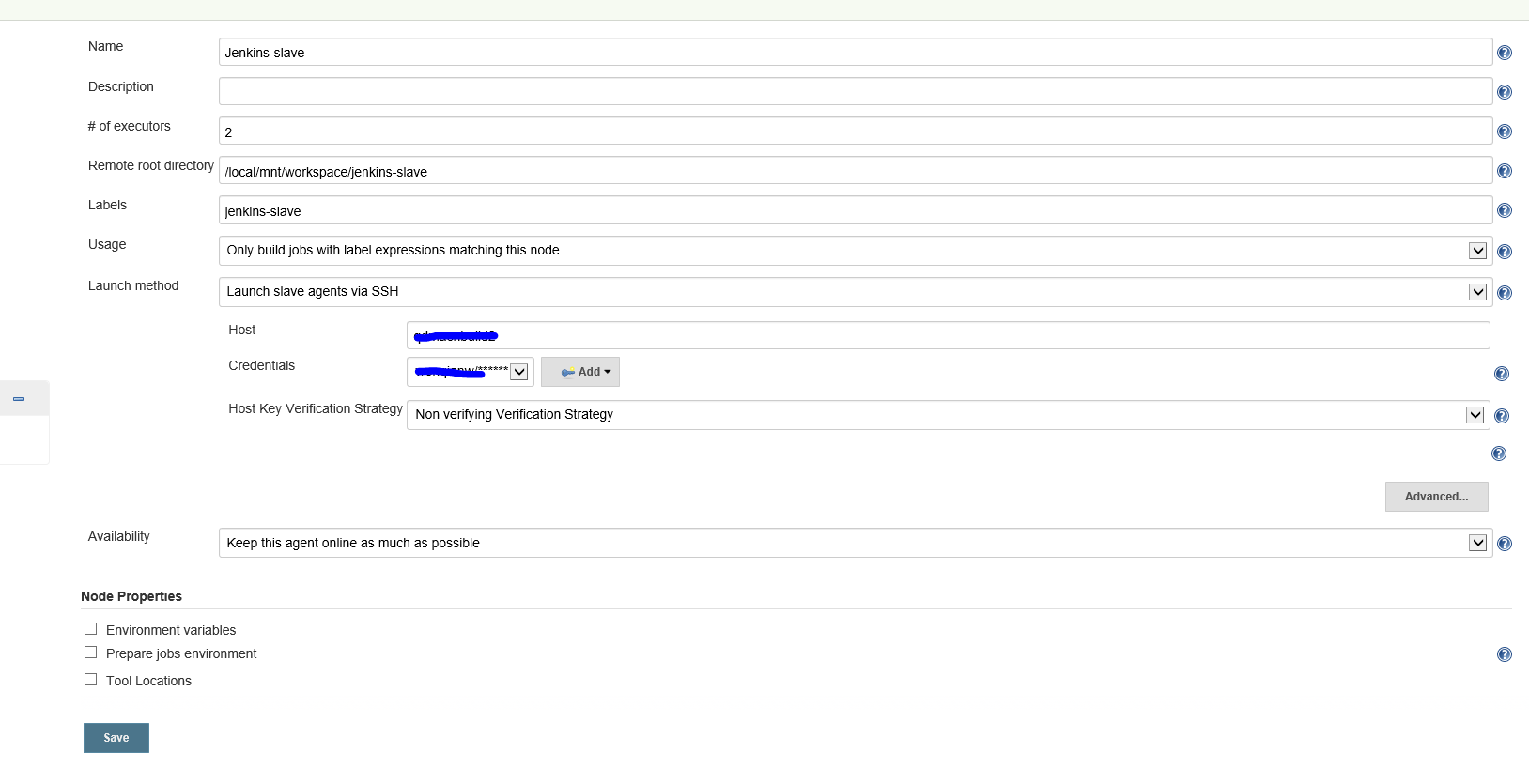This screenshot has height=784, width=1529.
Task: Click the Remote root directory field
Action: [855, 170]
